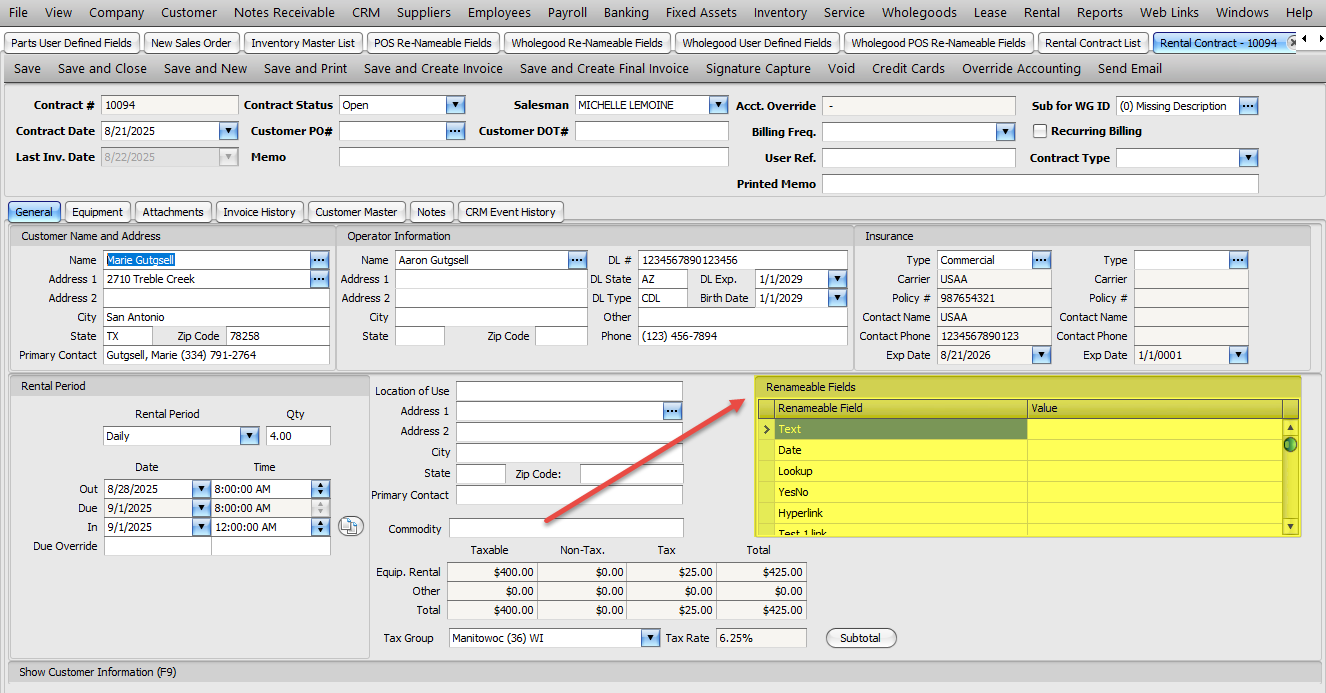This screenshot has width=1326, height=693.
Task: Click Location of Use Address 1 ellipsis
Action: 672,411
